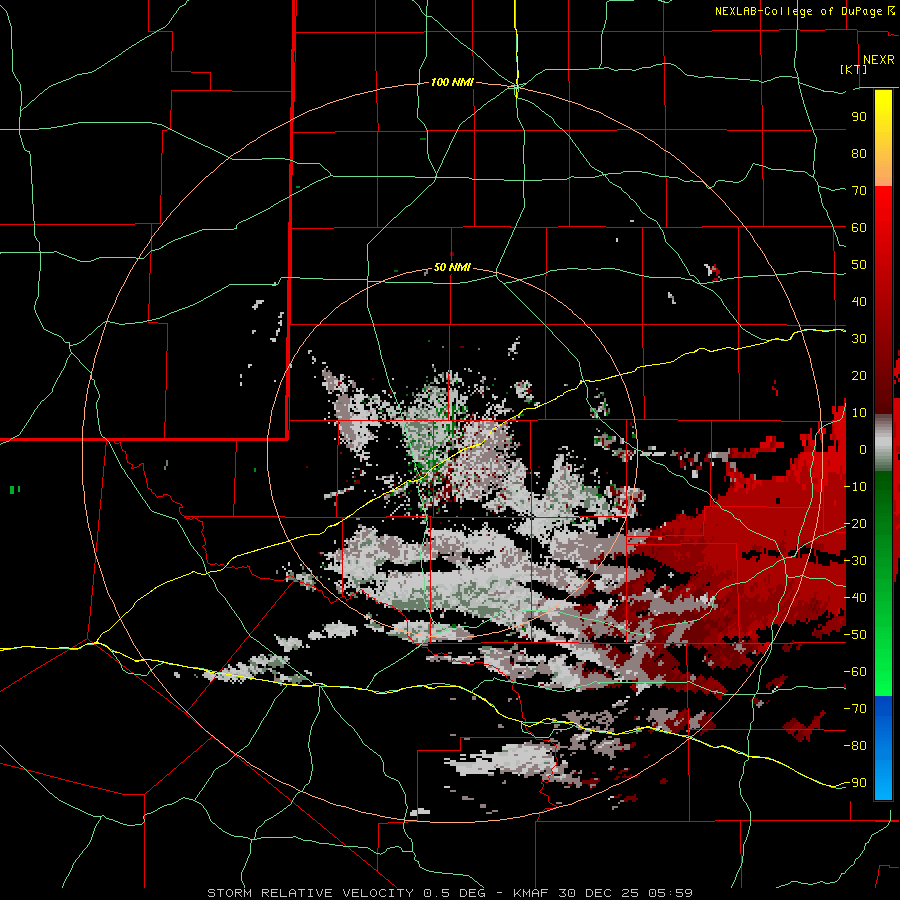Click the 90 value on velocity scale

point(859,117)
